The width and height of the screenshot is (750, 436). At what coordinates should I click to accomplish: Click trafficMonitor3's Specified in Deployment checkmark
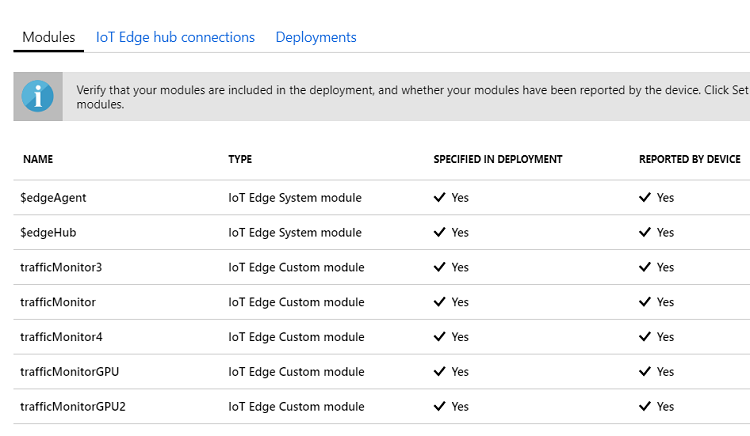[439, 268]
